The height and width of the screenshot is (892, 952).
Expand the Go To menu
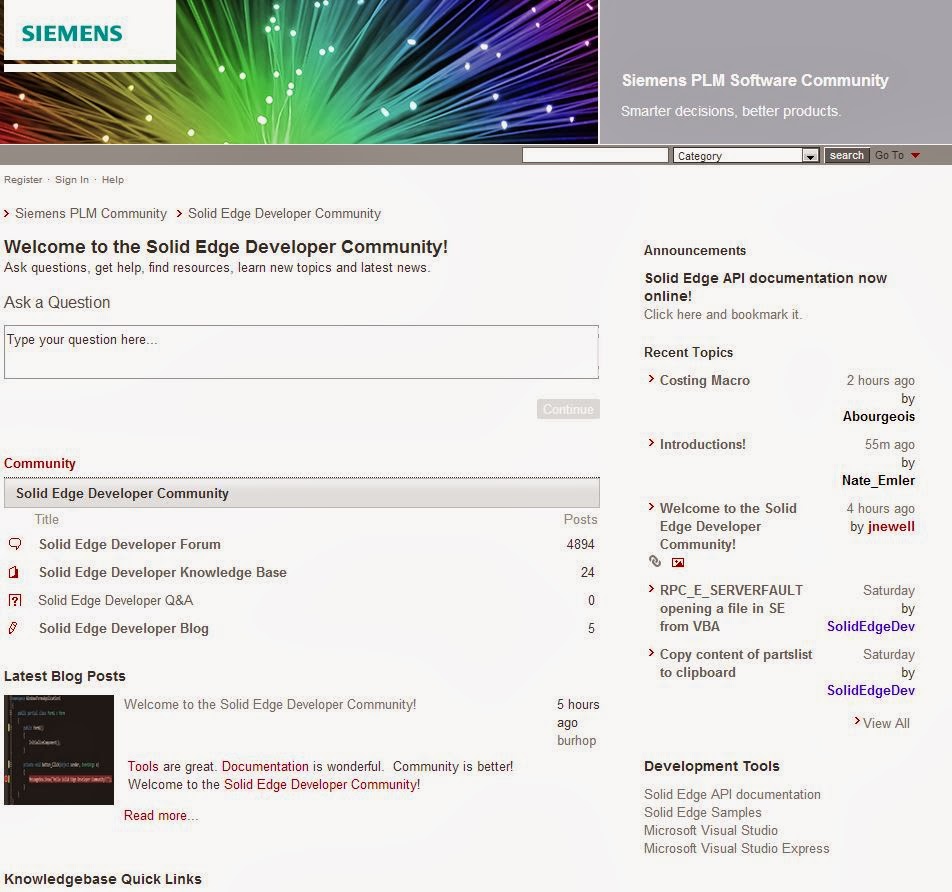point(897,155)
